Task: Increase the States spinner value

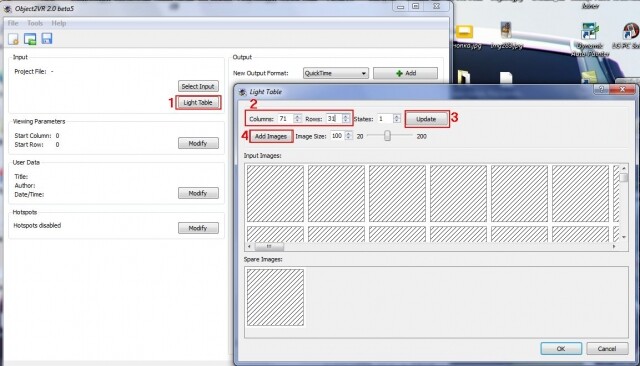Action: point(397,116)
